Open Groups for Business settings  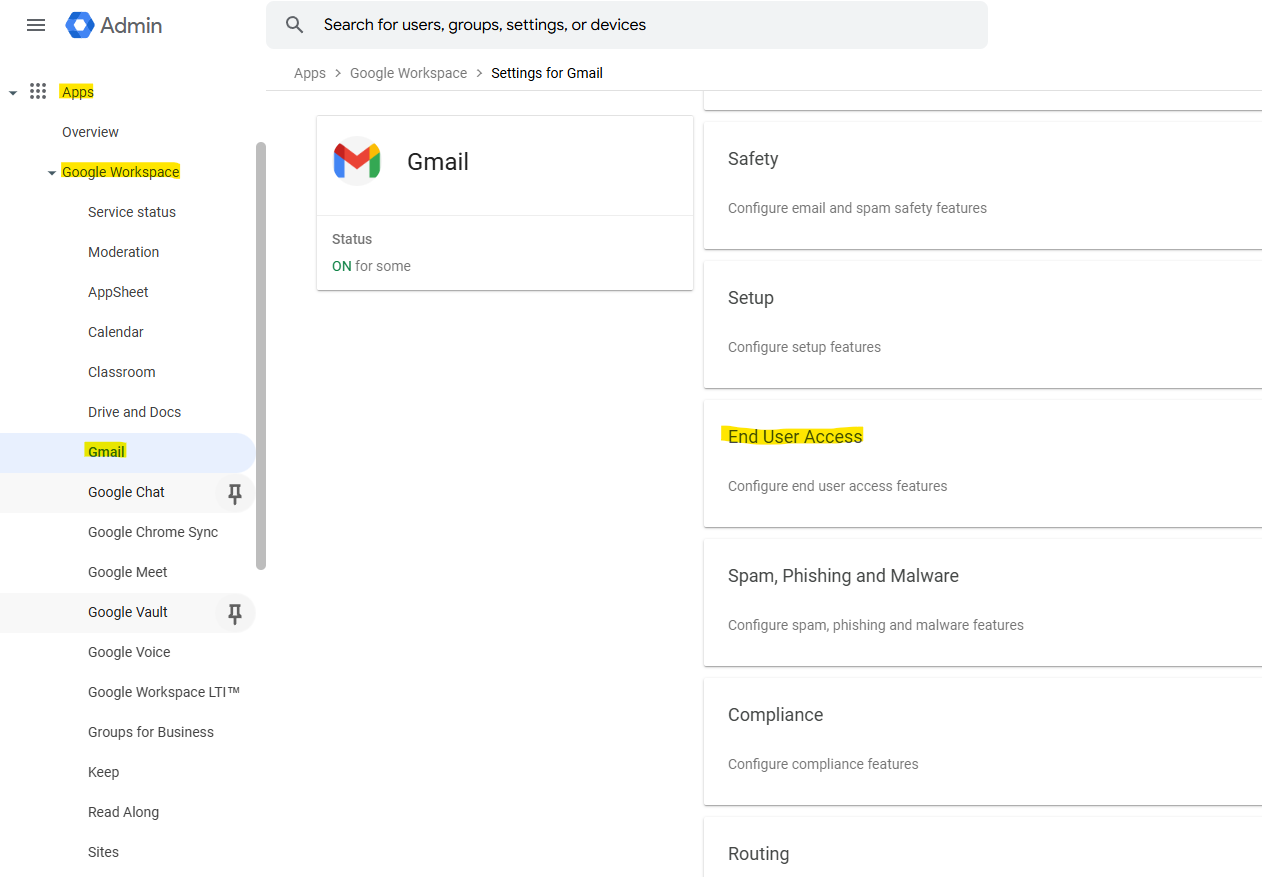(x=151, y=732)
